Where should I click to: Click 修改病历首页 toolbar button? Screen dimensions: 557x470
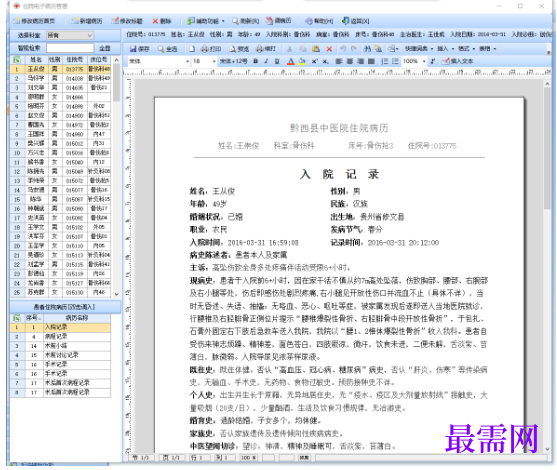[x=34, y=21]
